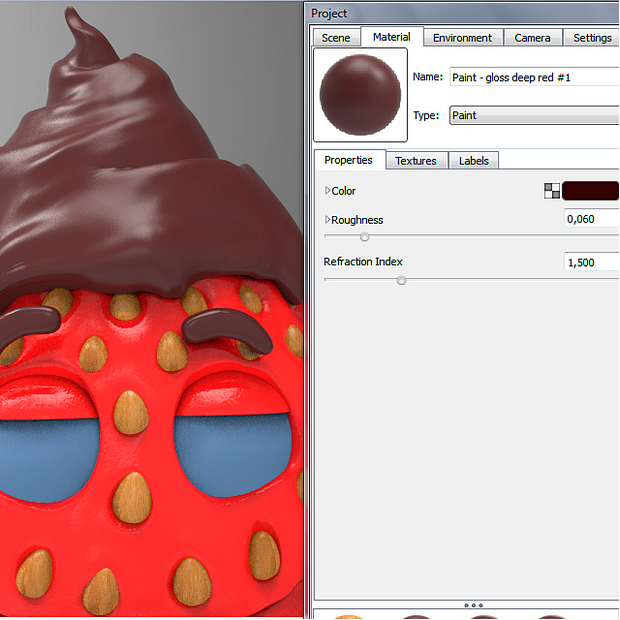620x620 pixels.
Task: Open the material Type dropdown
Action: tap(534, 115)
